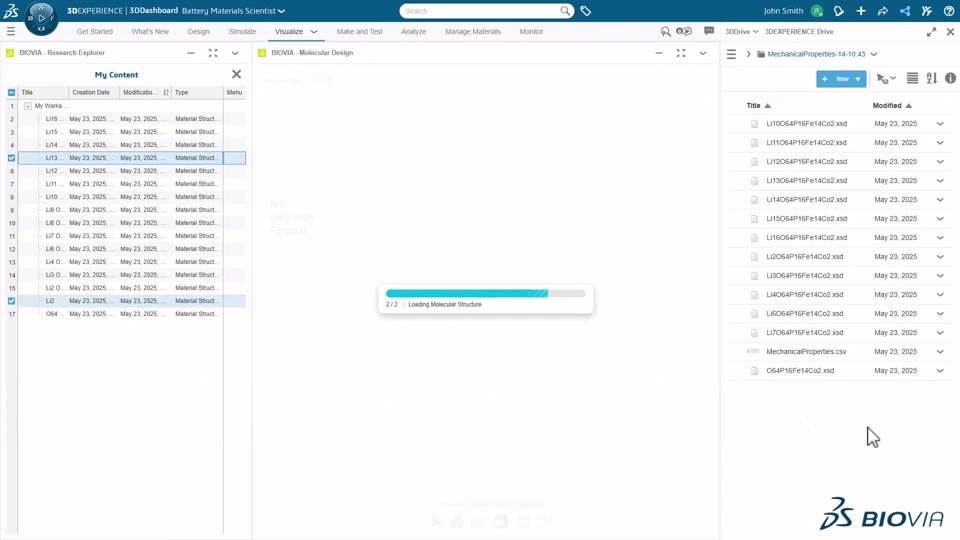Image resolution: width=960 pixels, height=540 pixels.
Task: Click the Loading Molecular Structure progress bar
Action: click(486, 294)
